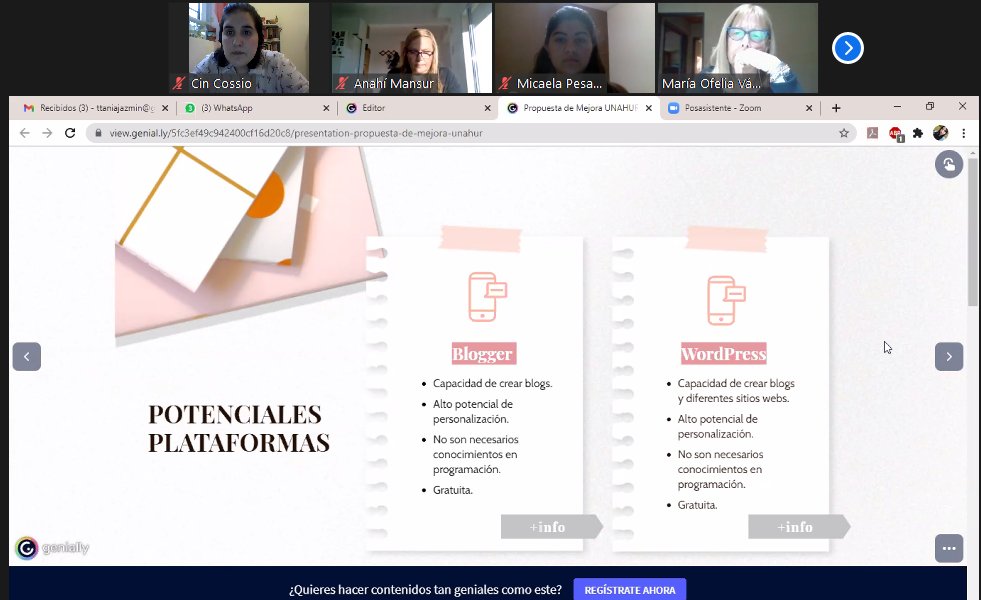Viewport: 981px width, 600px height.
Task: Click the Genially logo
Action: tap(53, 548)
